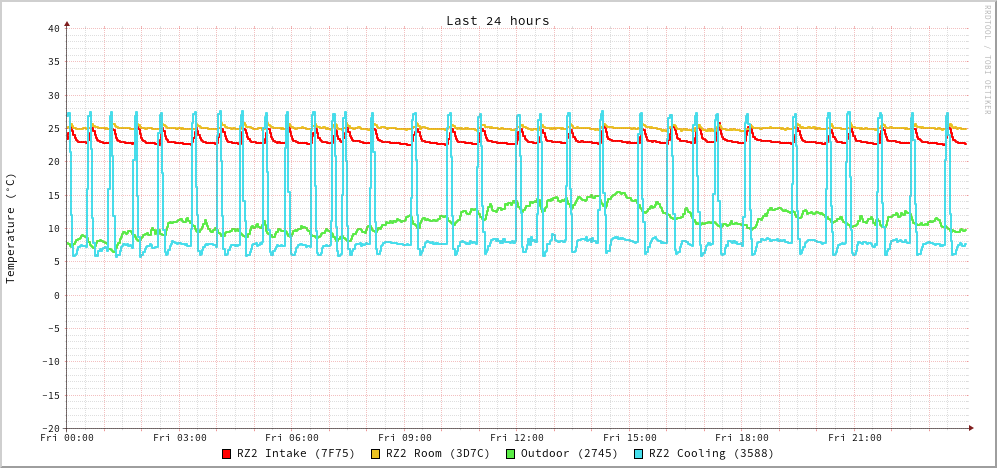
Task: Click the 'Fri 03:00' time axis label
Action: [x=180, y=437]
